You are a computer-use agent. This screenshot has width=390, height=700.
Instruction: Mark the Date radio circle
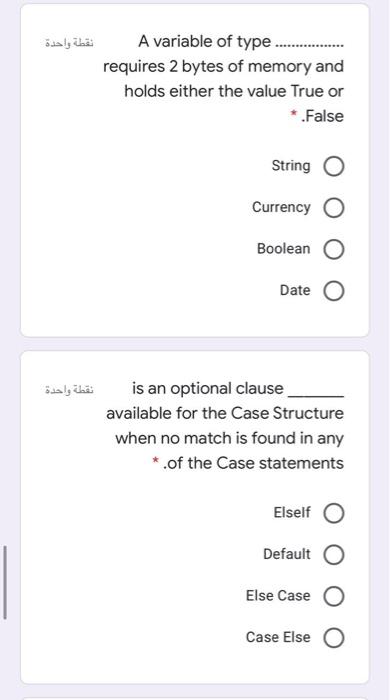tap(334, 291)
